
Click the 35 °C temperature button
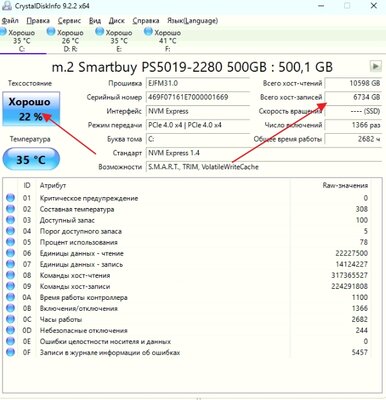tap(31, 160)
